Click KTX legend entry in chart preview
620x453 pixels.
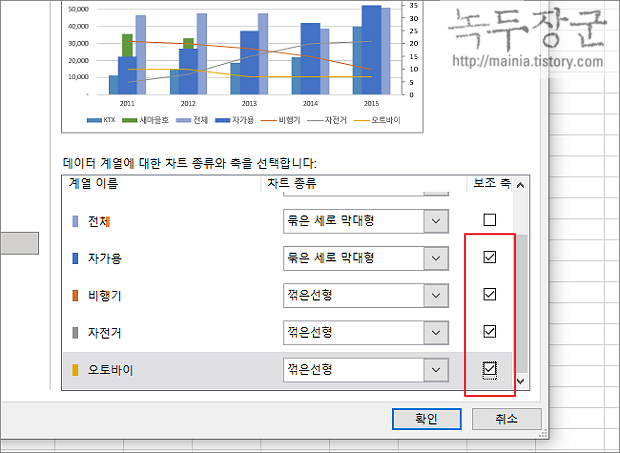101,120
